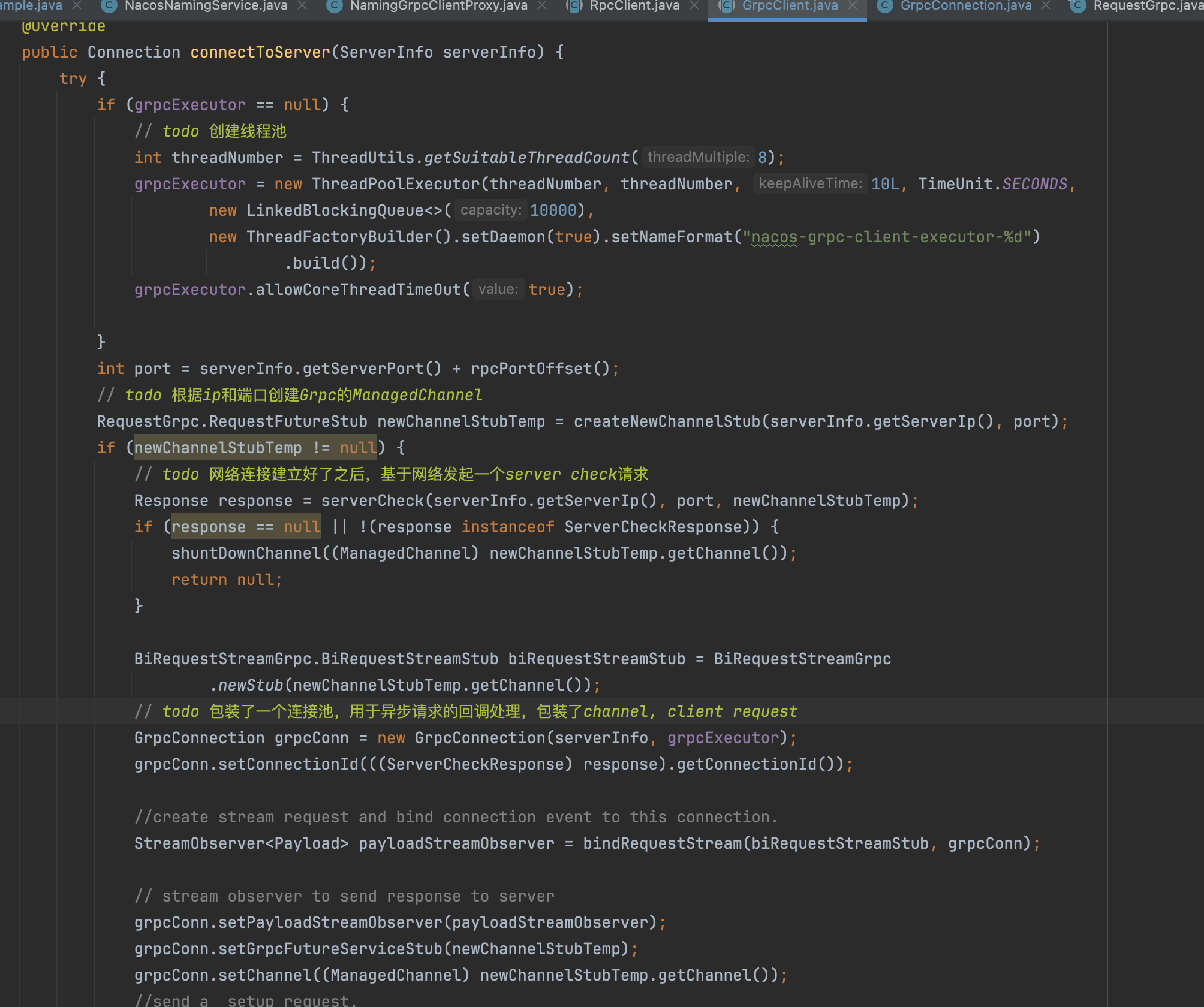Click the highlighted newChannelStubTemp != null condition
This screenshot has height=1007, width=1204.
pos(255,448)
